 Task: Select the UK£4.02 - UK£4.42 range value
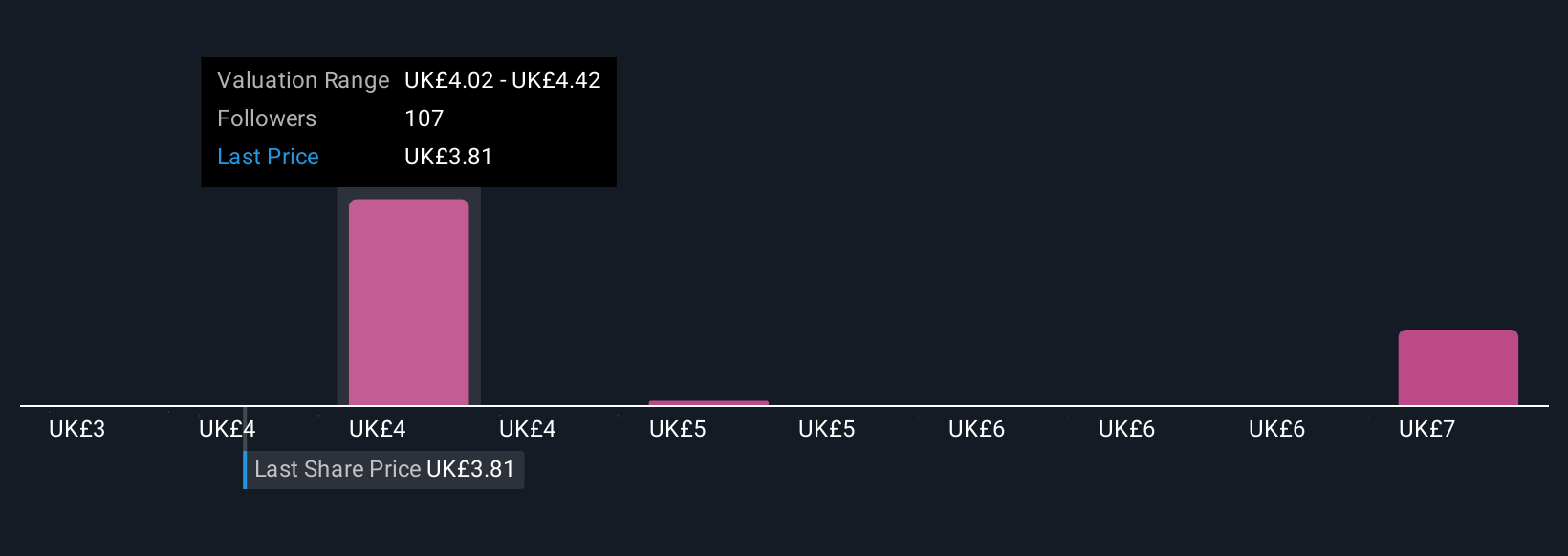click(503, 80)
